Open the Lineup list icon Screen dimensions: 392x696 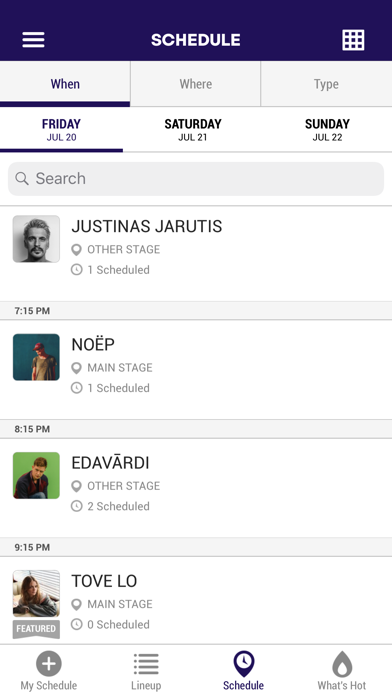(146, 664)
